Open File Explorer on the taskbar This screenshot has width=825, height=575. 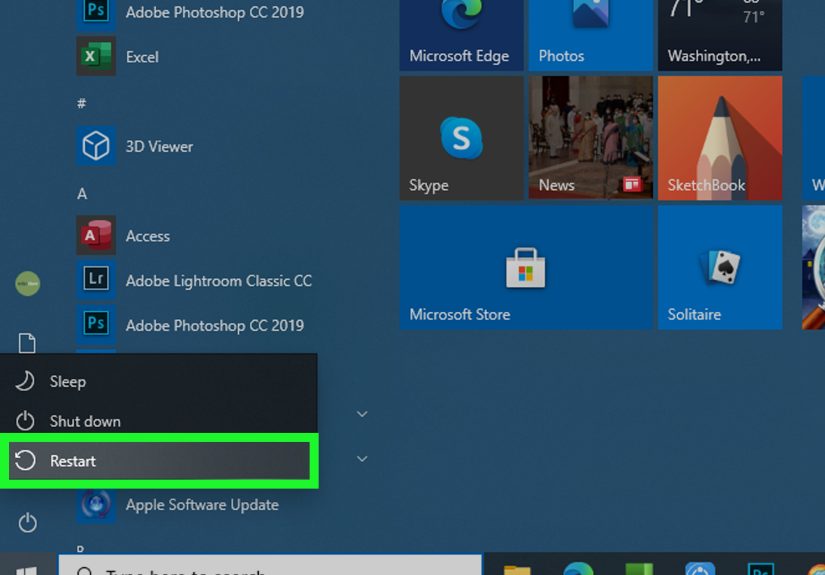tap(517, 568)
